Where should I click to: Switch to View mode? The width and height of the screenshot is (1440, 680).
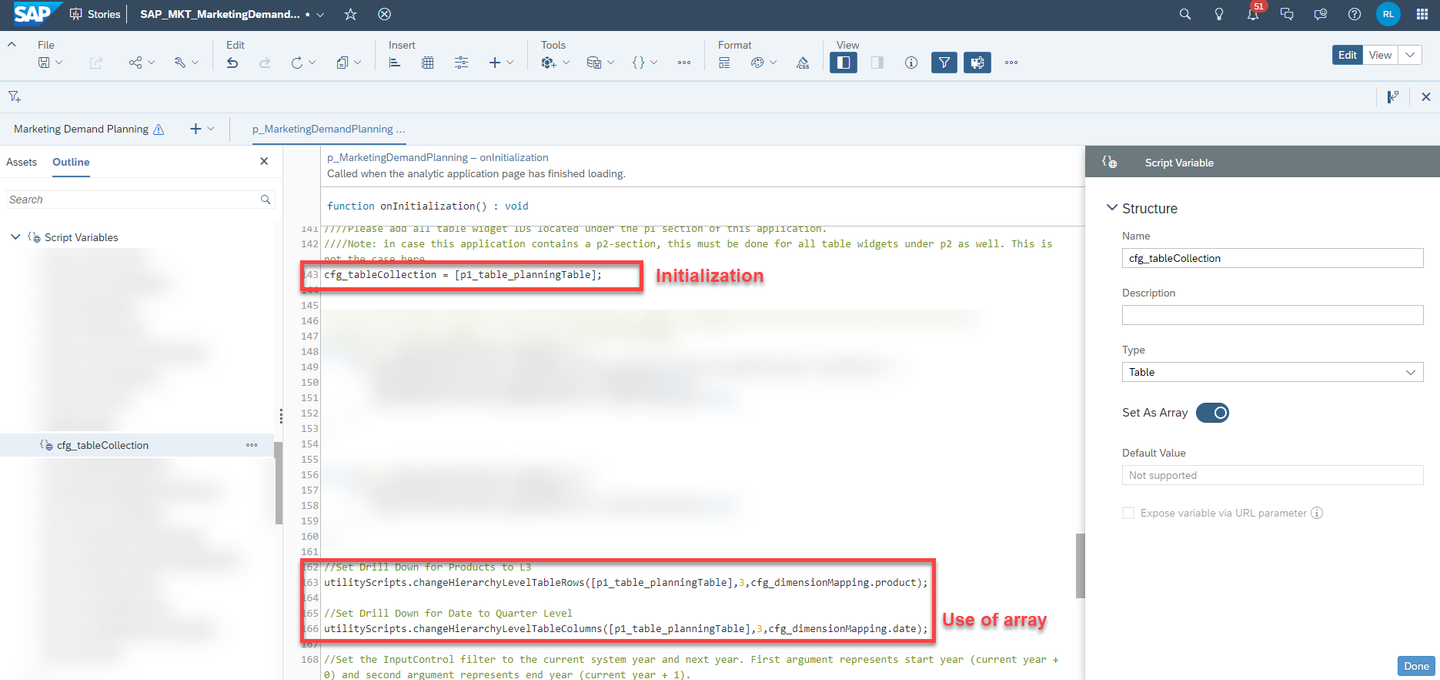coord(1380,55)
